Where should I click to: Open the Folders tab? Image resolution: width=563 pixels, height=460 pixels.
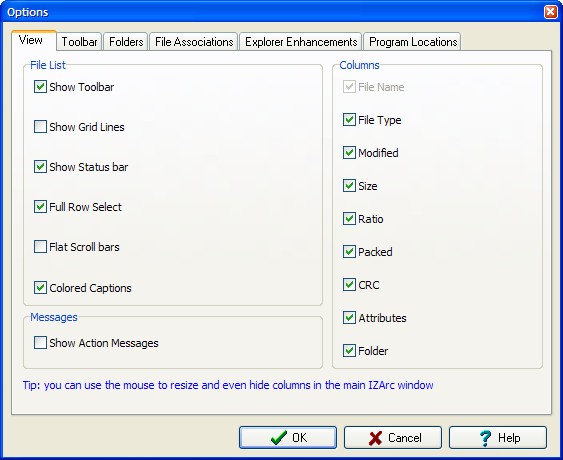point(126,42)
